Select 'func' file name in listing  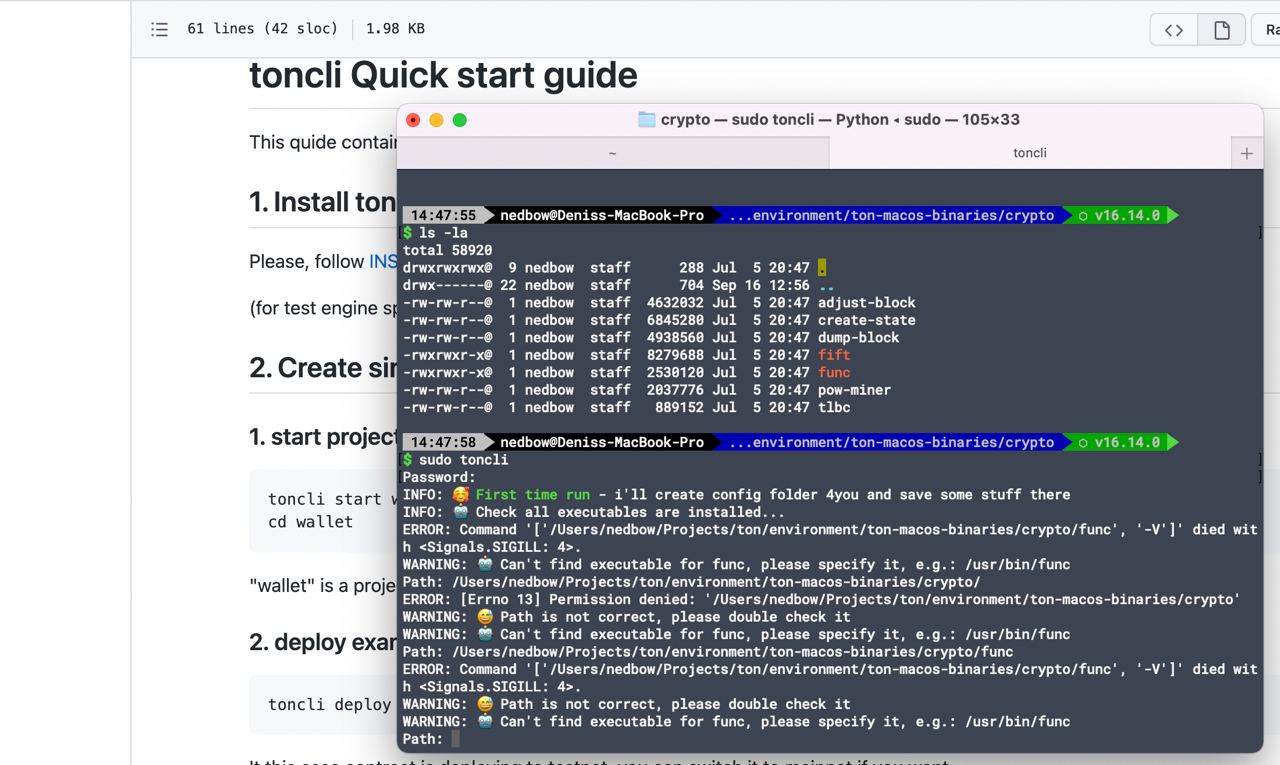(834, 372)
